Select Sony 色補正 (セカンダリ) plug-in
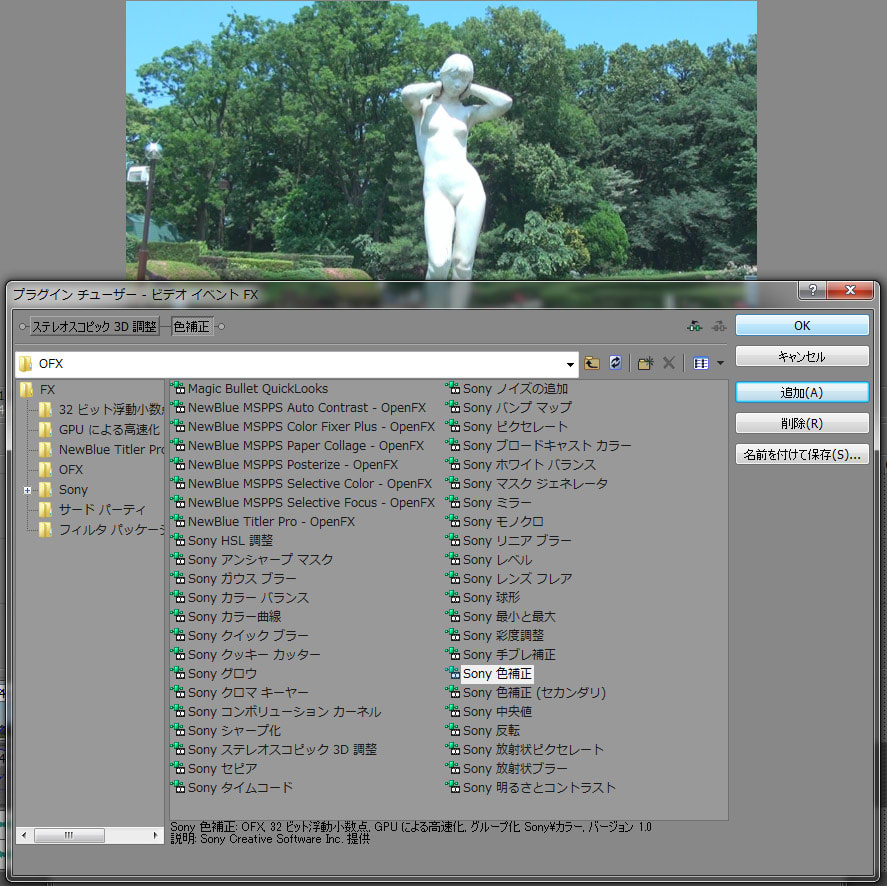Screen dimensions: 887x886 pos(526,693)
